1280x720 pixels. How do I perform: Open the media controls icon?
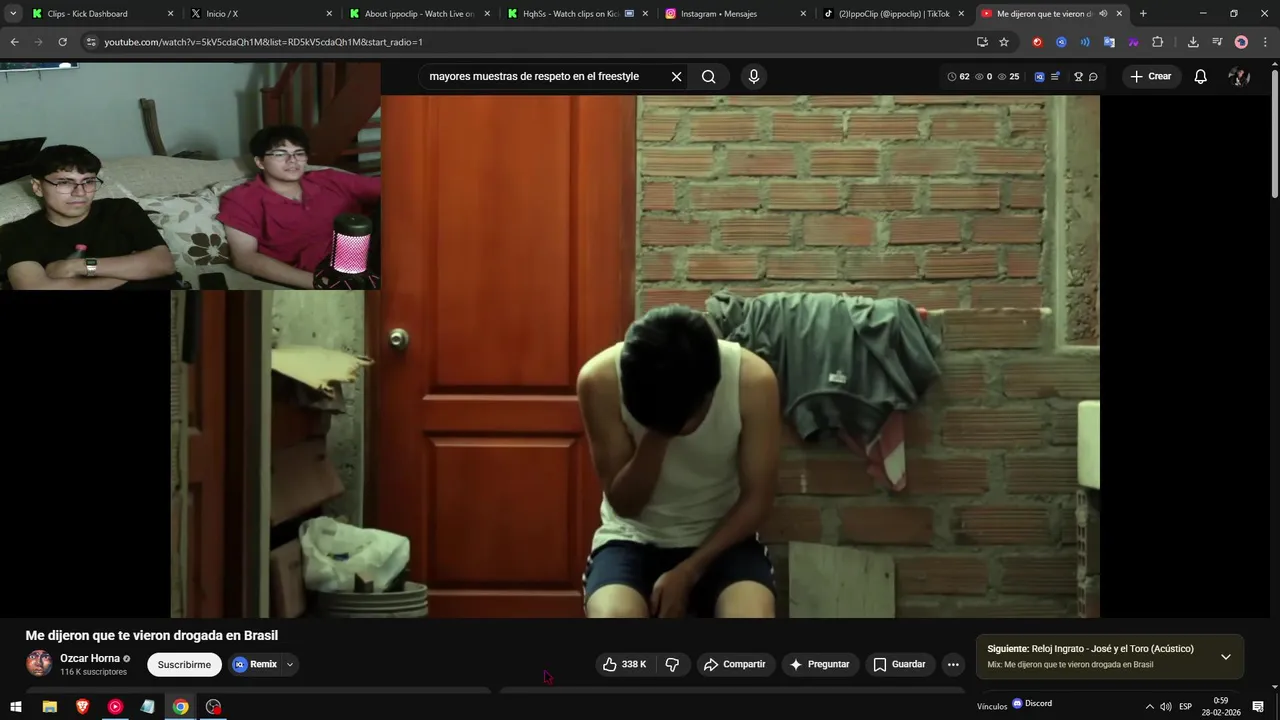tap(1217, 42)
